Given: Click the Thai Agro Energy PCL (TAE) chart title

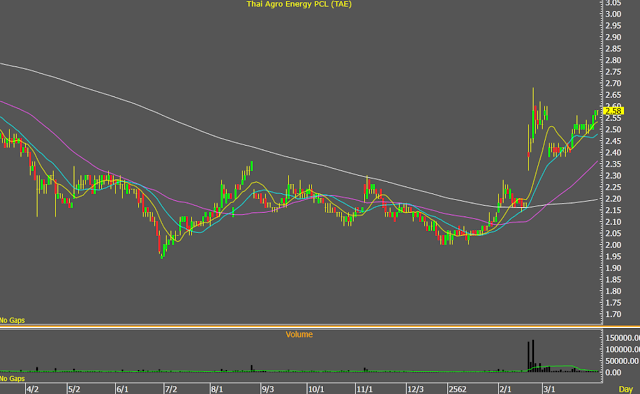Looking at the screenshot, I should click(299, 4).
